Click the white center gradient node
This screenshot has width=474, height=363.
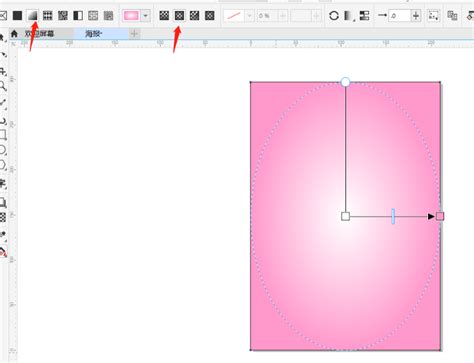coord(345,216)
